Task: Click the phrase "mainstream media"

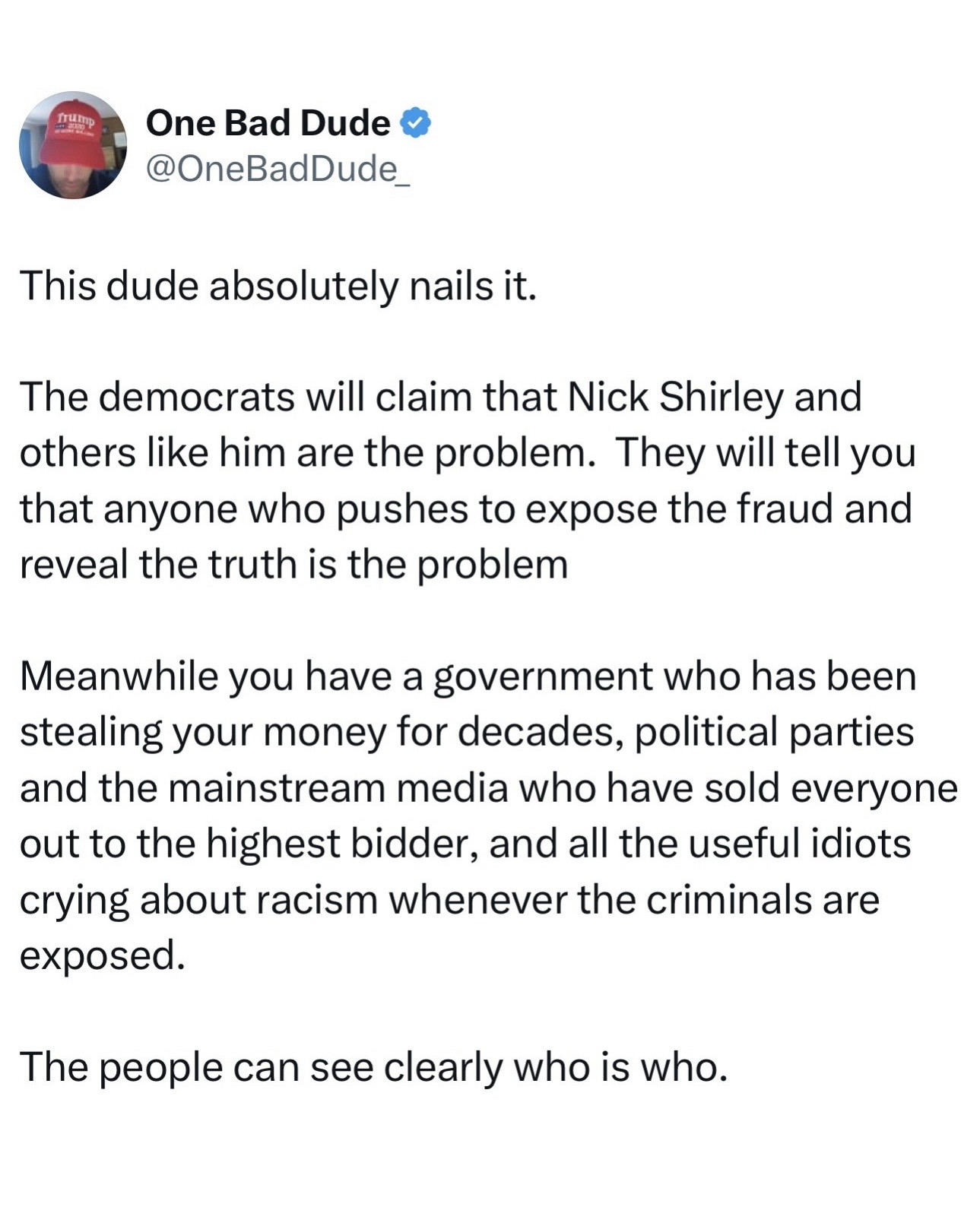Action: point(338,788)
